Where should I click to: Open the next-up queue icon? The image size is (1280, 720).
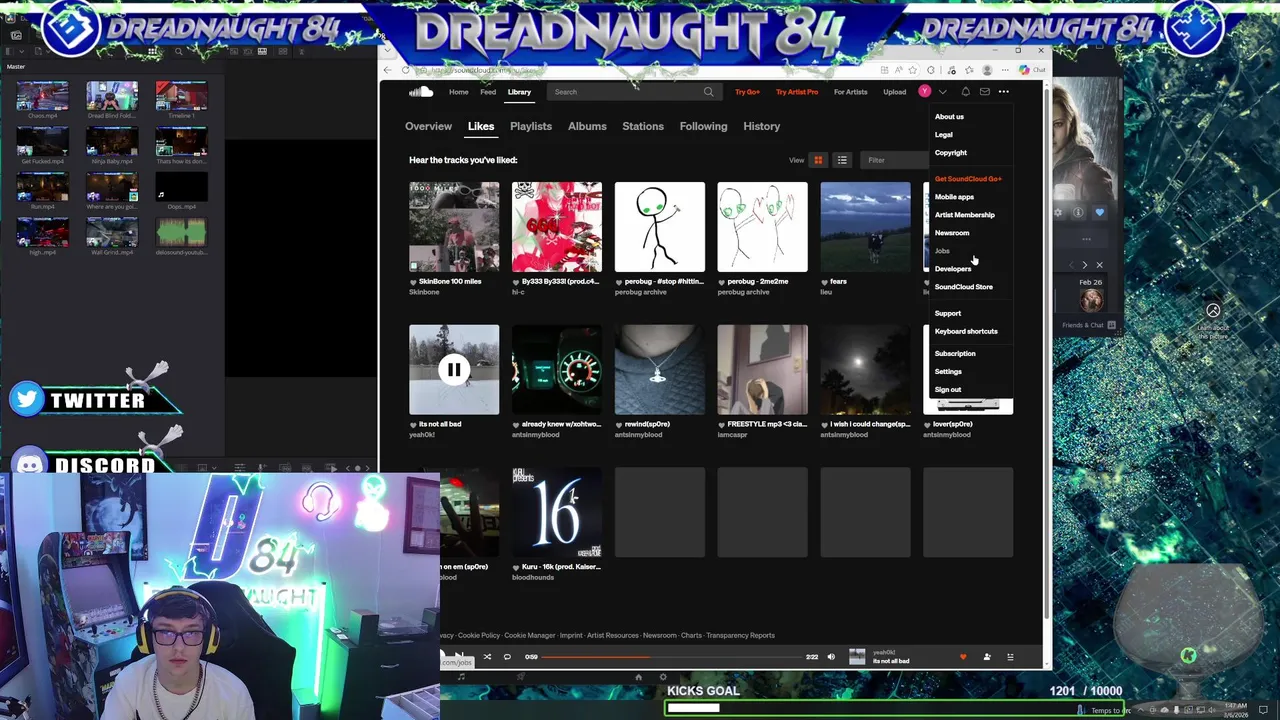pyautogui.click(x=1010, y=657)
